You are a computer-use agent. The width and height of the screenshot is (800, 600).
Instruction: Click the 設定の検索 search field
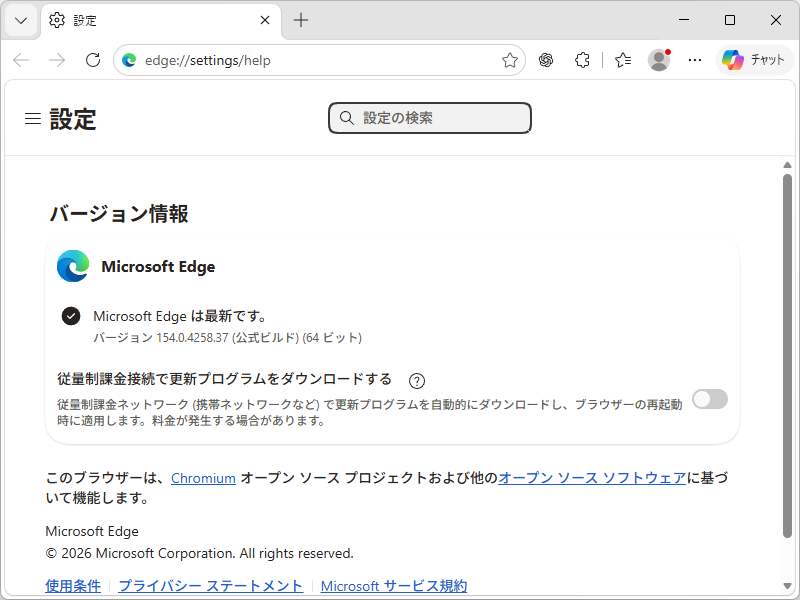click(430, 118)
